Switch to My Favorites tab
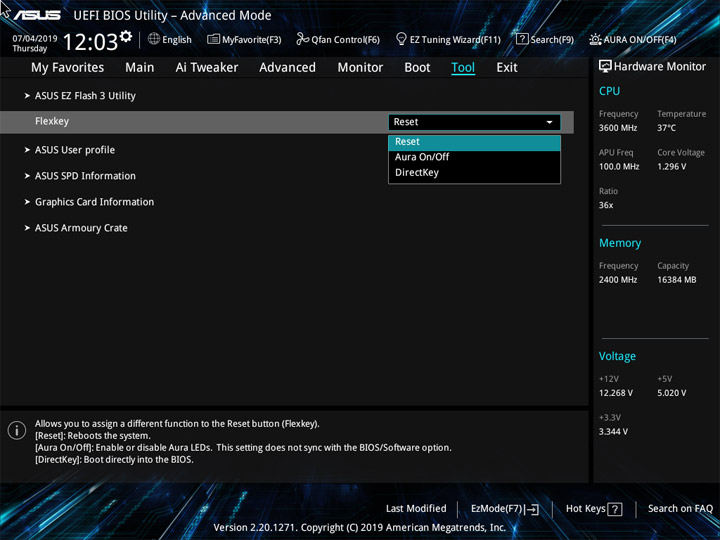Screen dimensions: 720x540 click(x=68, y=68)
